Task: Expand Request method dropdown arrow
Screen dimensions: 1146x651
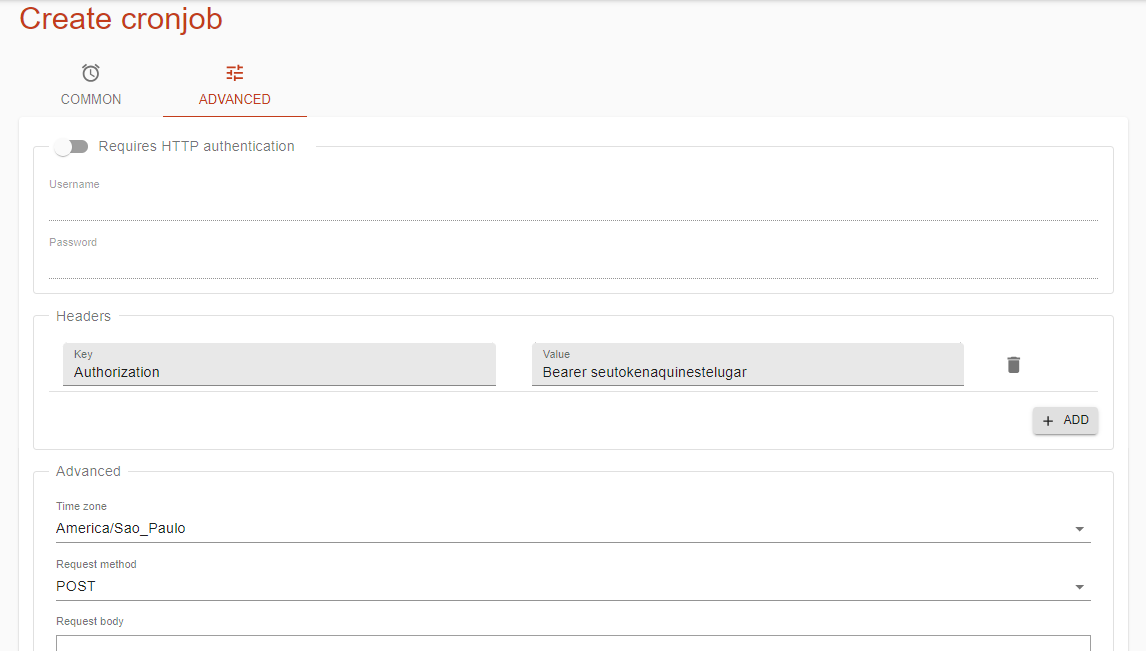Action: pyautogui.click(x=1079, y=587)
